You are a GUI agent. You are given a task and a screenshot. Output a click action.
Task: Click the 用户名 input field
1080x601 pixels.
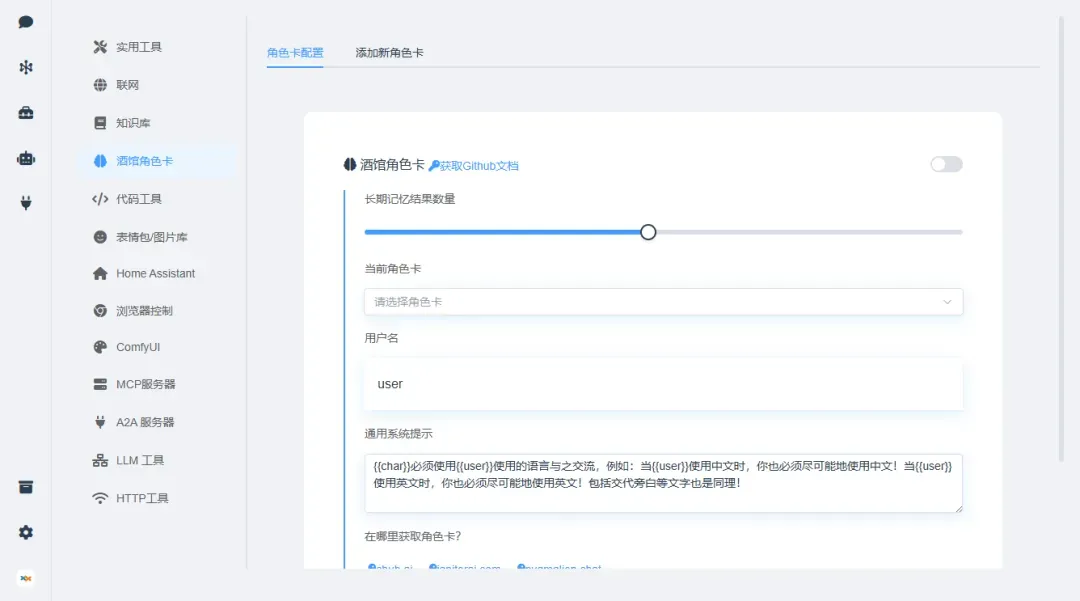coord(662,384)
